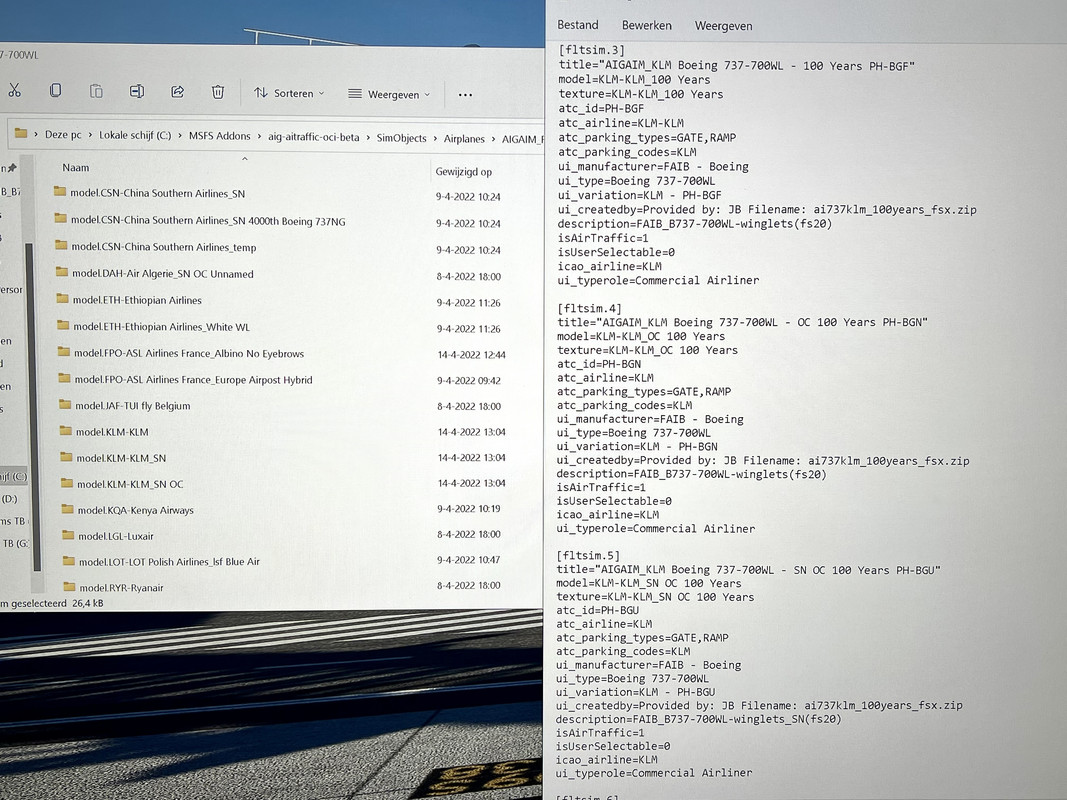The height and width of the screenshot is (800, 1067).
Task: Select folder model.RYR-Ryanair
Action: pyautogui.click(x=121, y=587)
